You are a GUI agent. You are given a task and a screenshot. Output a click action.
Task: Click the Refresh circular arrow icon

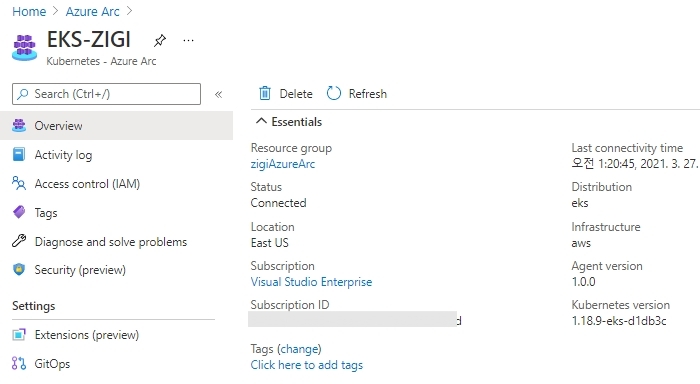(x=333, y=93)
